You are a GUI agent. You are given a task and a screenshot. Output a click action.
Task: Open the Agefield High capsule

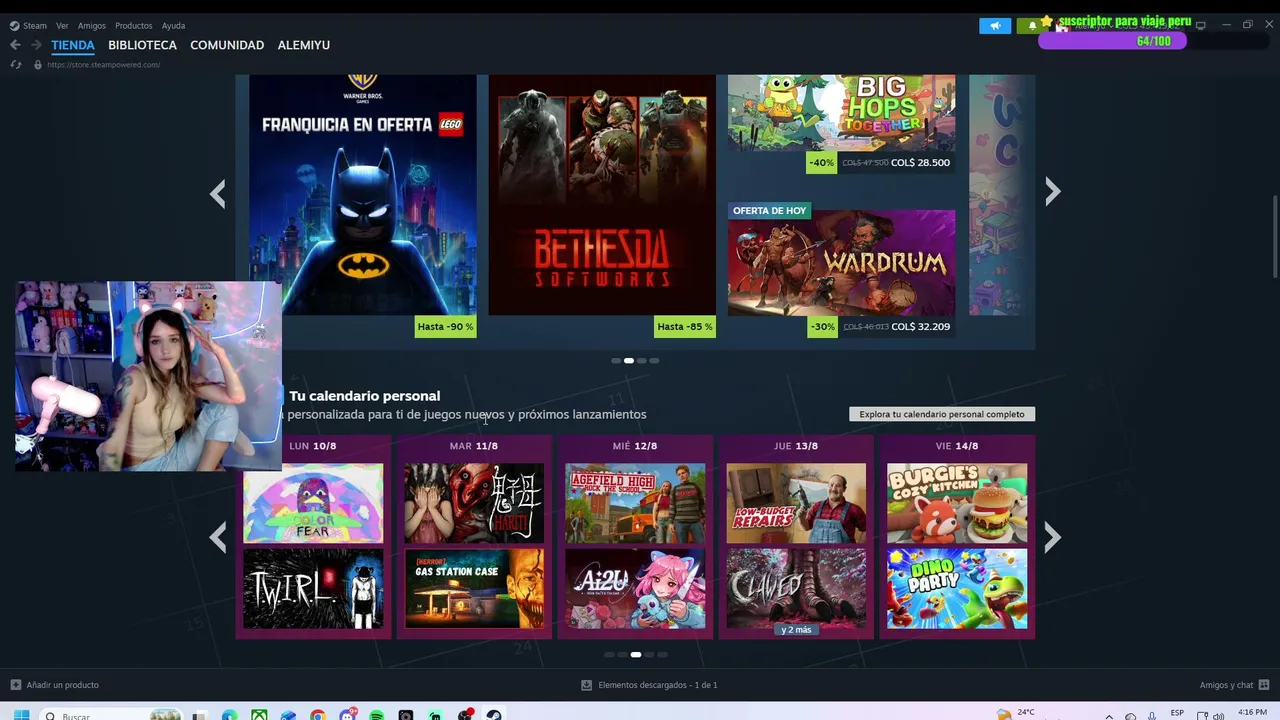[x=635, y=503]
